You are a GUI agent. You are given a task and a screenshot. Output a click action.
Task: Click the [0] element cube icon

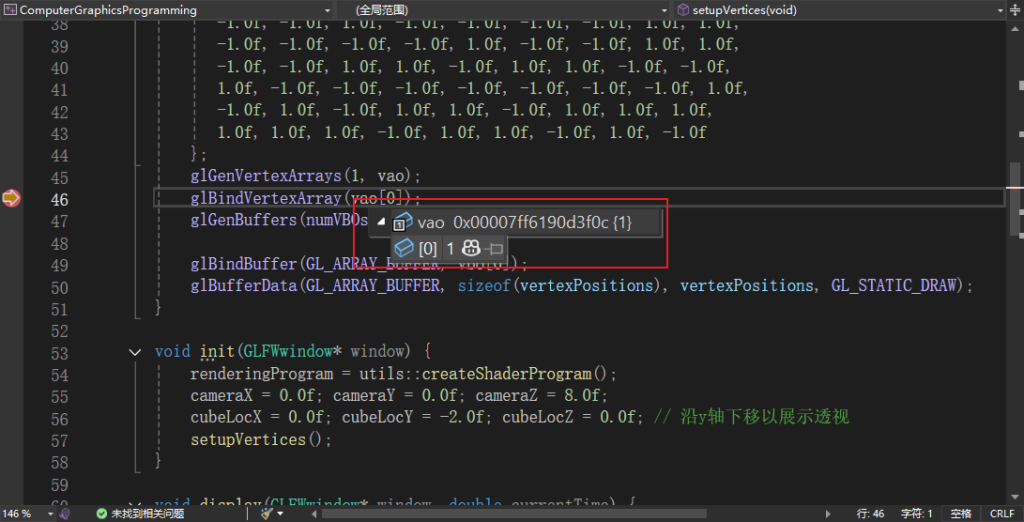coord(403,248)
